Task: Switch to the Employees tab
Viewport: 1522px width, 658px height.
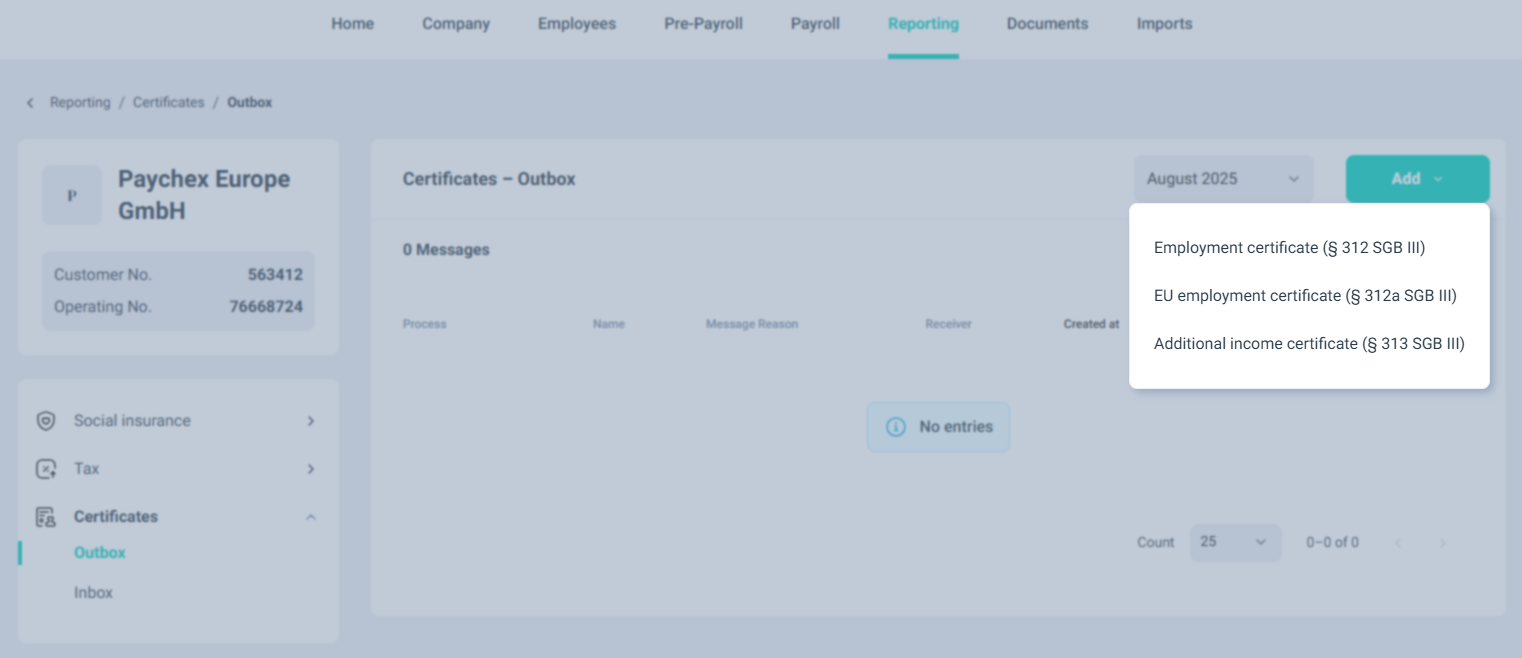Action: [x=577, y=24]
